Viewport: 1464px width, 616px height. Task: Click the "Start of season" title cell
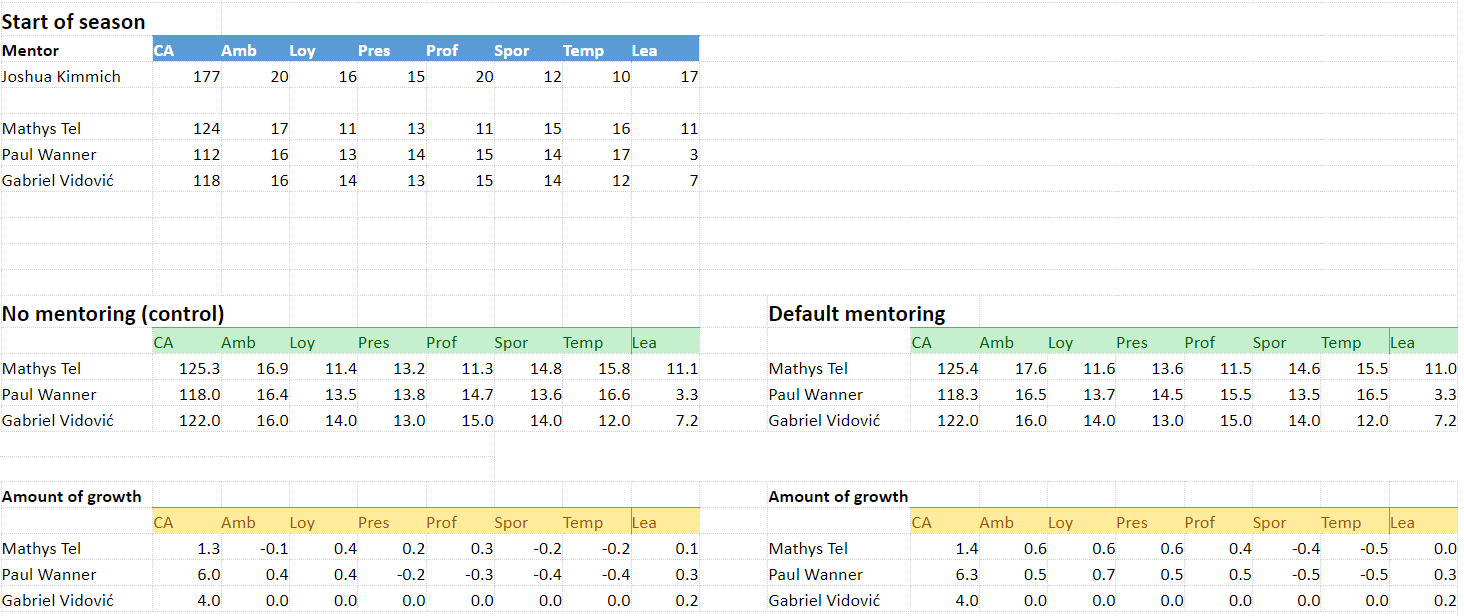[x=74, y=21]
